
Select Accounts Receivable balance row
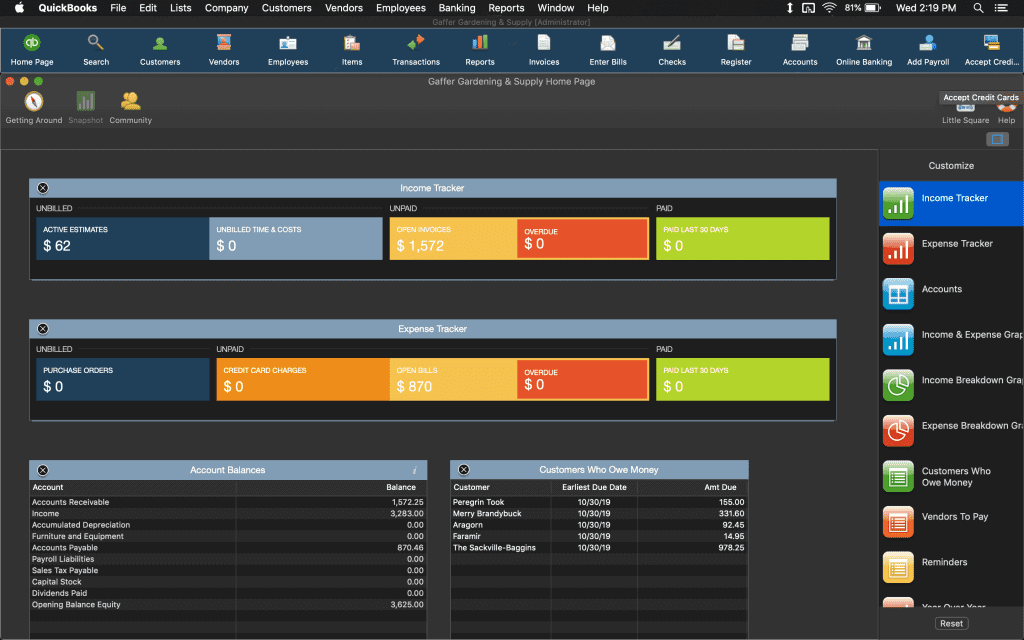point(228,502)
